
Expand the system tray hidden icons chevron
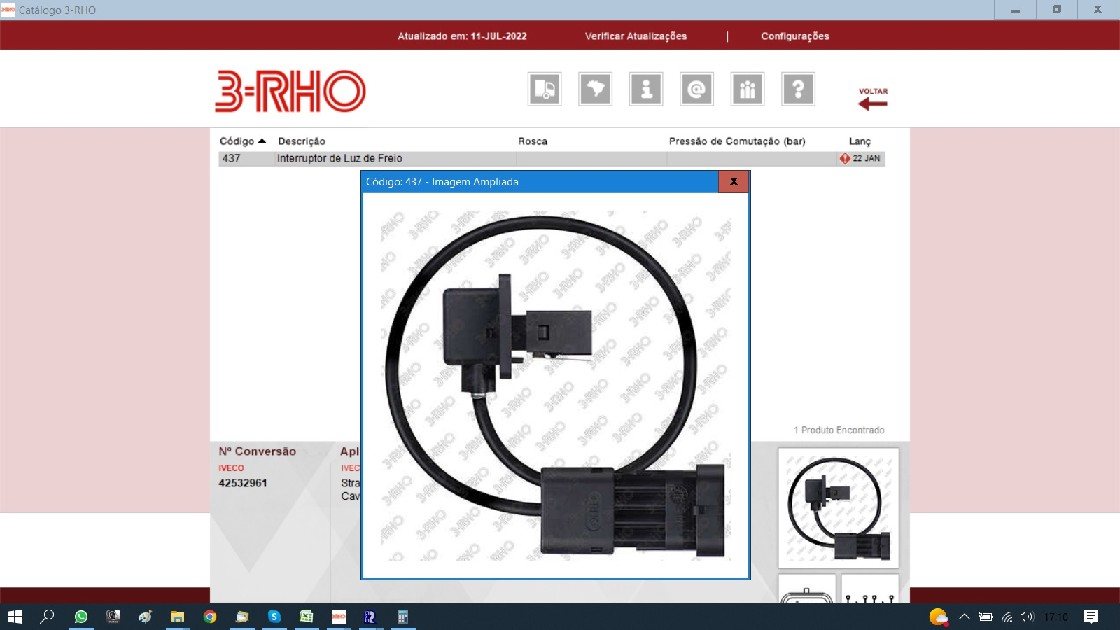[964, 617]
